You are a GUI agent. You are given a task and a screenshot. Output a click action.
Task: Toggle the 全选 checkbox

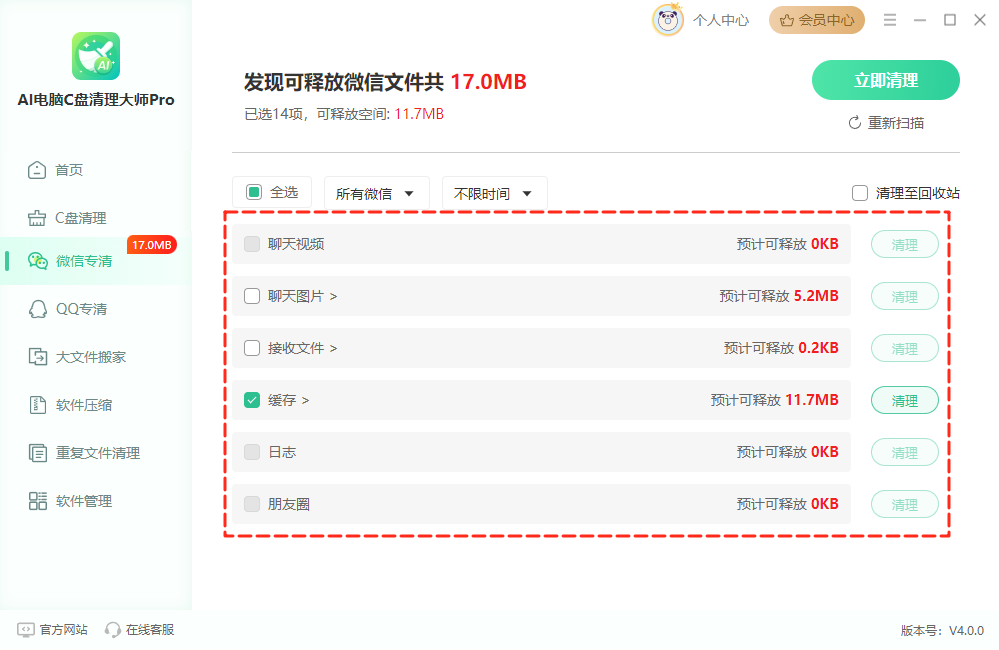point(254,192)
